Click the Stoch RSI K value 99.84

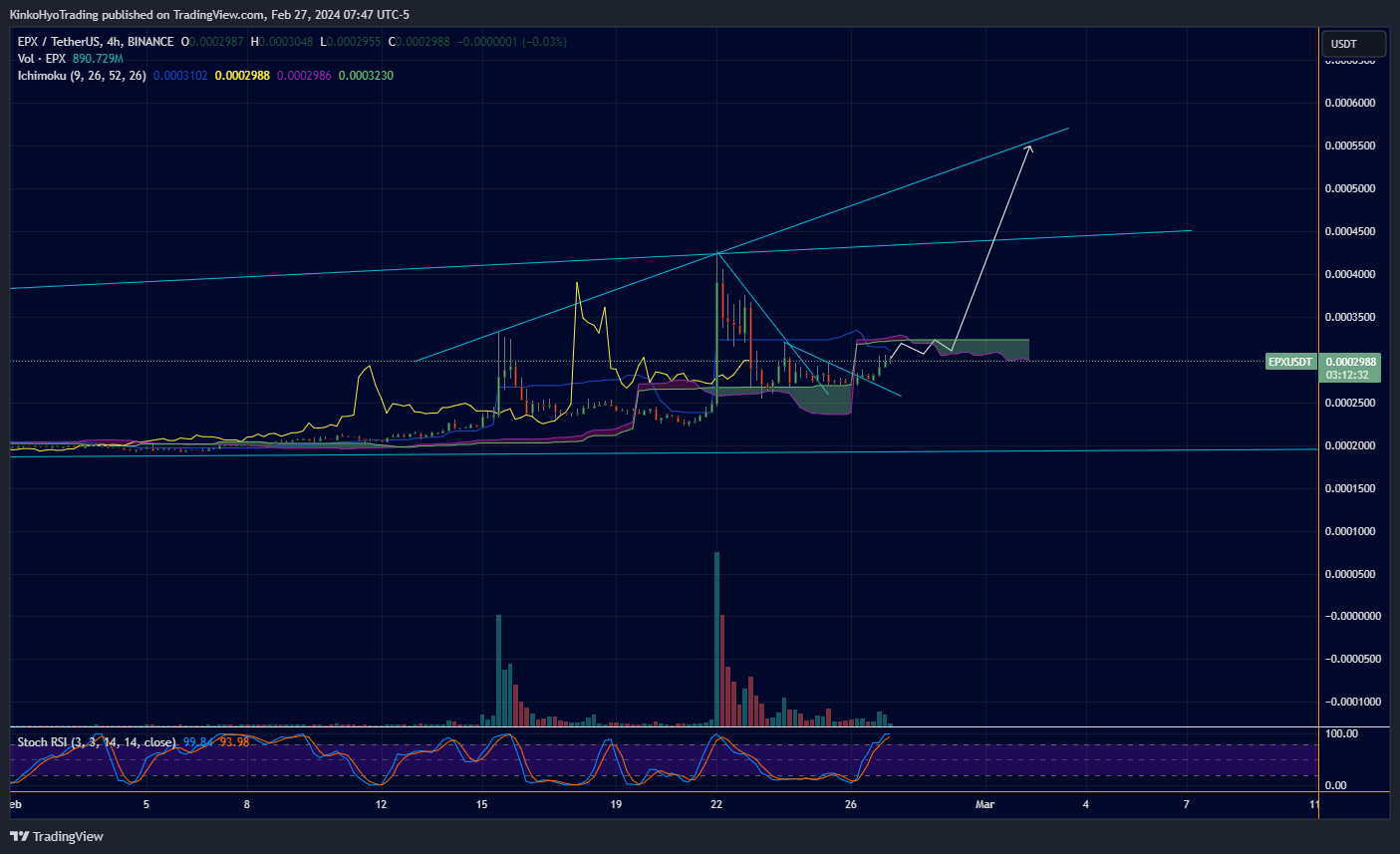198,742
